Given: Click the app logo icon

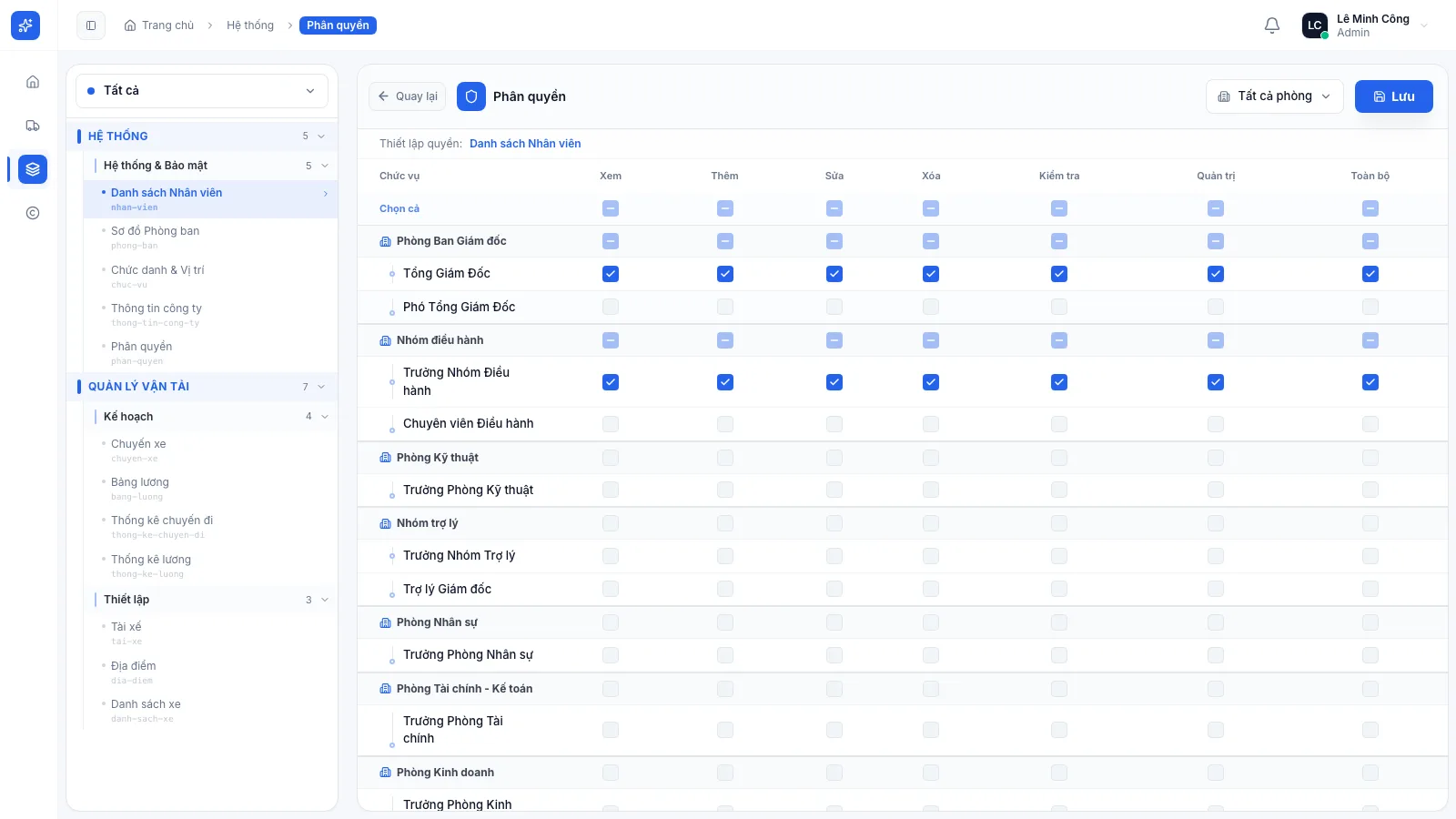Looking at the screenshot, I should pyautogui.click(x=25, y=25).
